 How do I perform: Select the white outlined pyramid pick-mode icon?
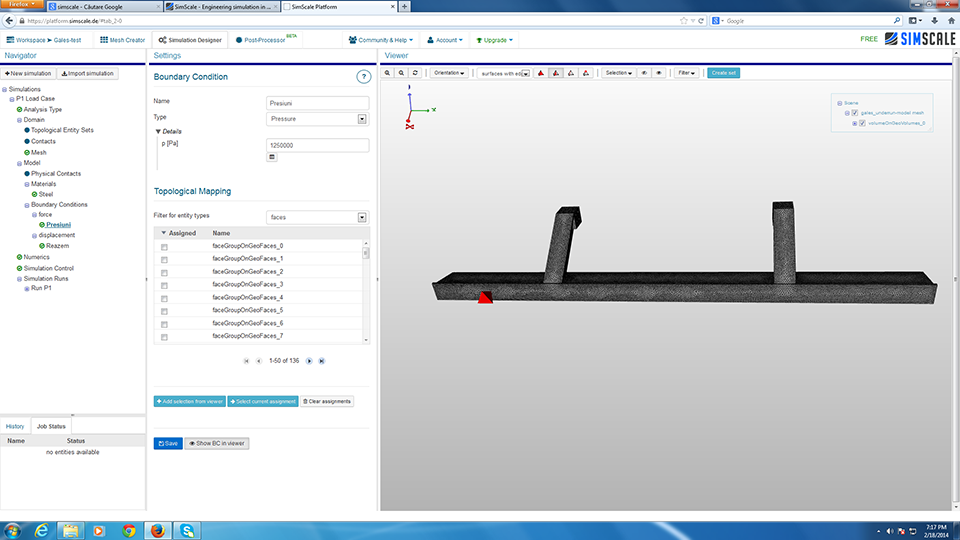coord(571,73)
